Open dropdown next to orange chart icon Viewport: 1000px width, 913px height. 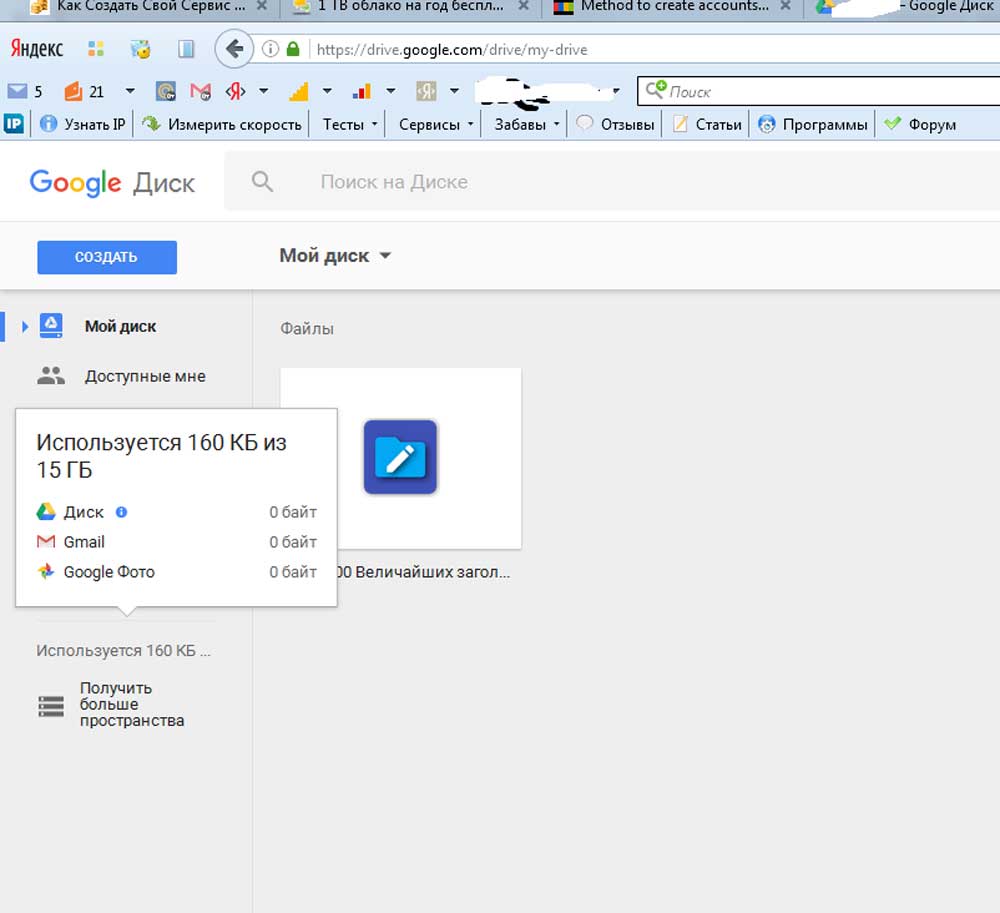(x=327, y=91)
